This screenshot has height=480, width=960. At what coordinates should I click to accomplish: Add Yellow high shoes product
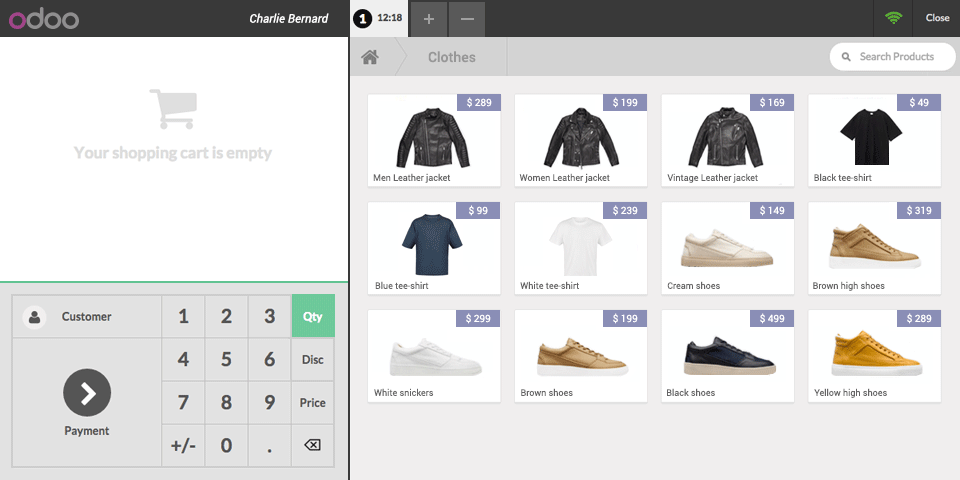click(x=874, y=356)
